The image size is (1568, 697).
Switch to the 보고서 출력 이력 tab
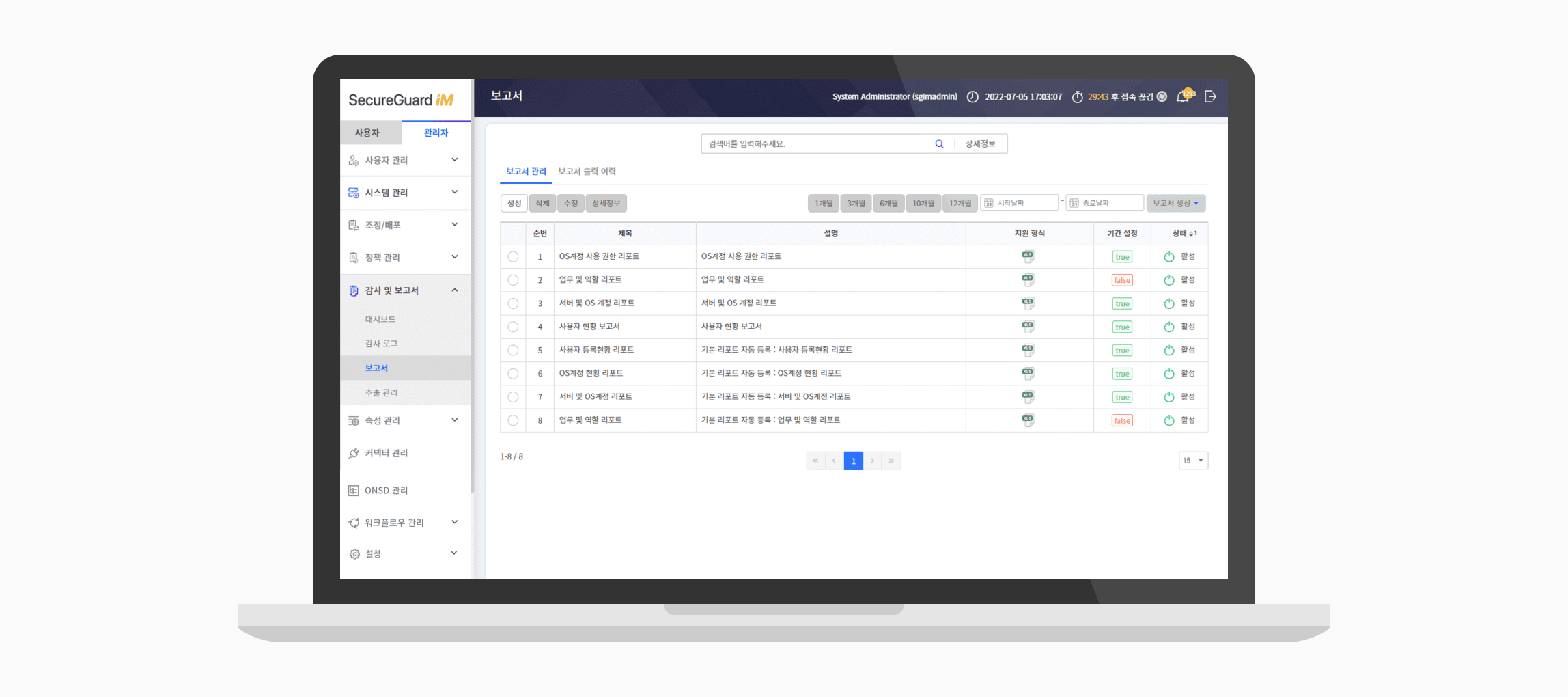tap(587, 172)
